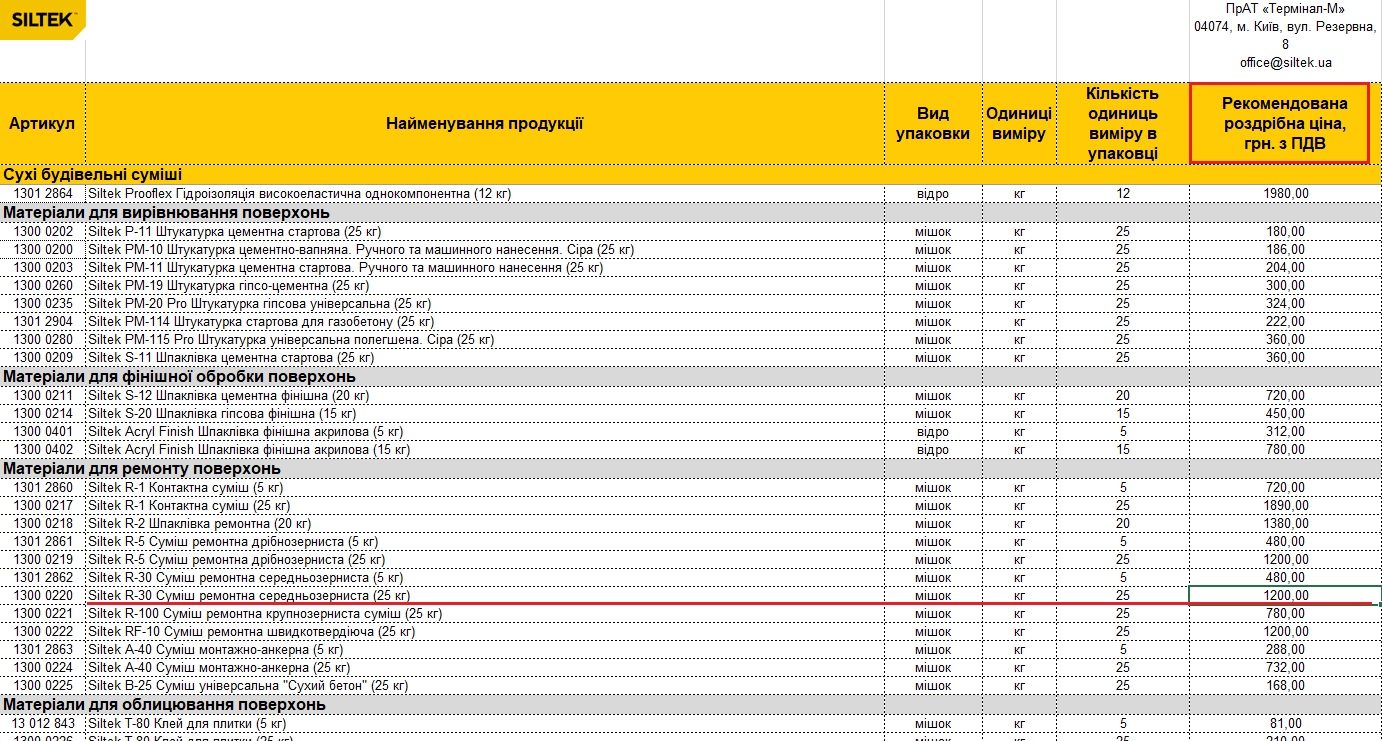Select the ПрАТ «Термінал-М» company name
The height and width of the screenshot is (741, 1382).
point(1285,9)
